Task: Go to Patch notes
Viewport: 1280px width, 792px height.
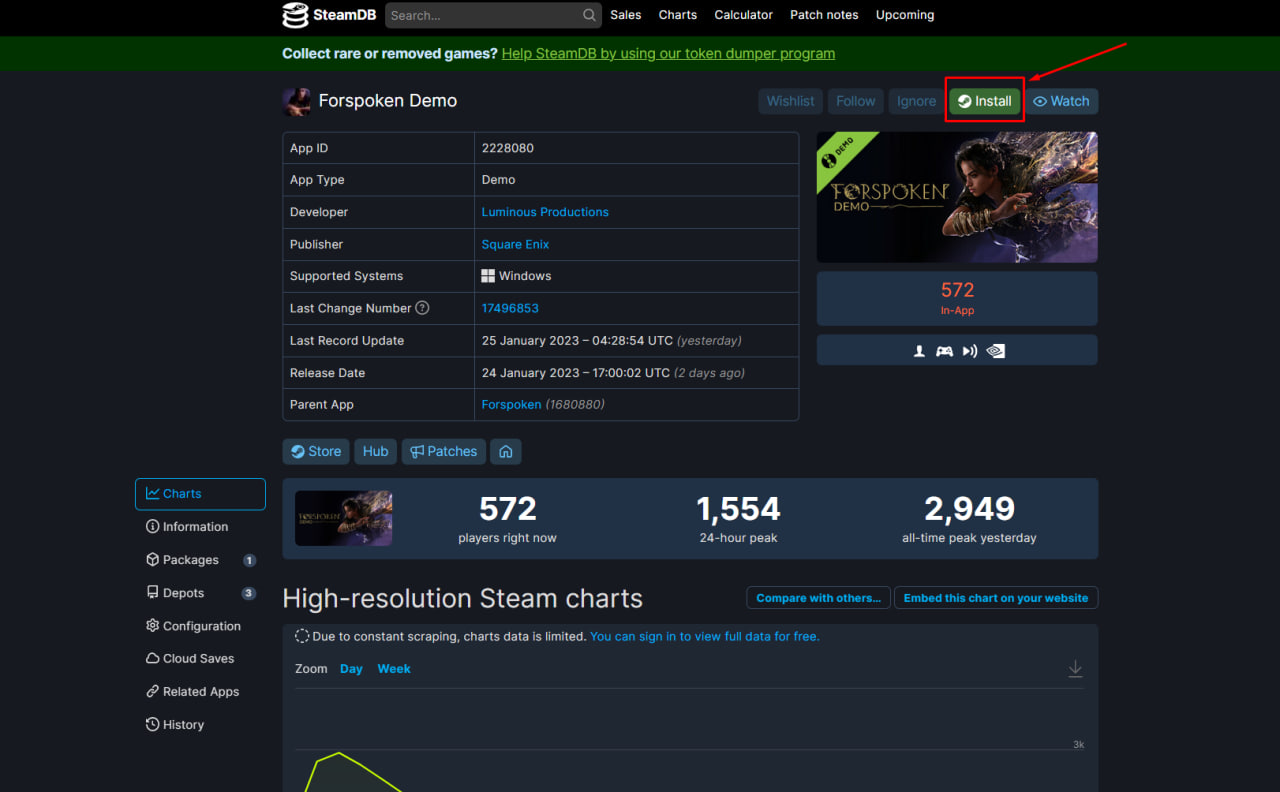Action: pyautogui.click(x=824, y=15)
